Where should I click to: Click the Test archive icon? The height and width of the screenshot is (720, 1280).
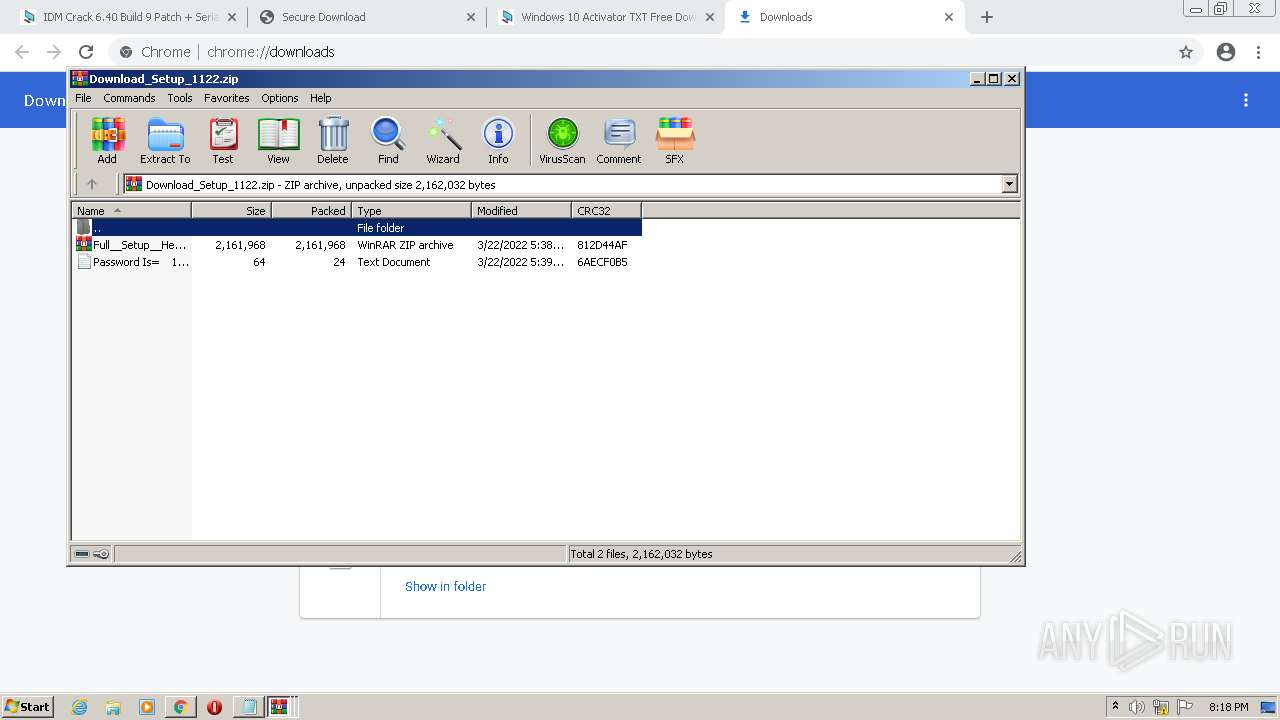coord(223,140)
